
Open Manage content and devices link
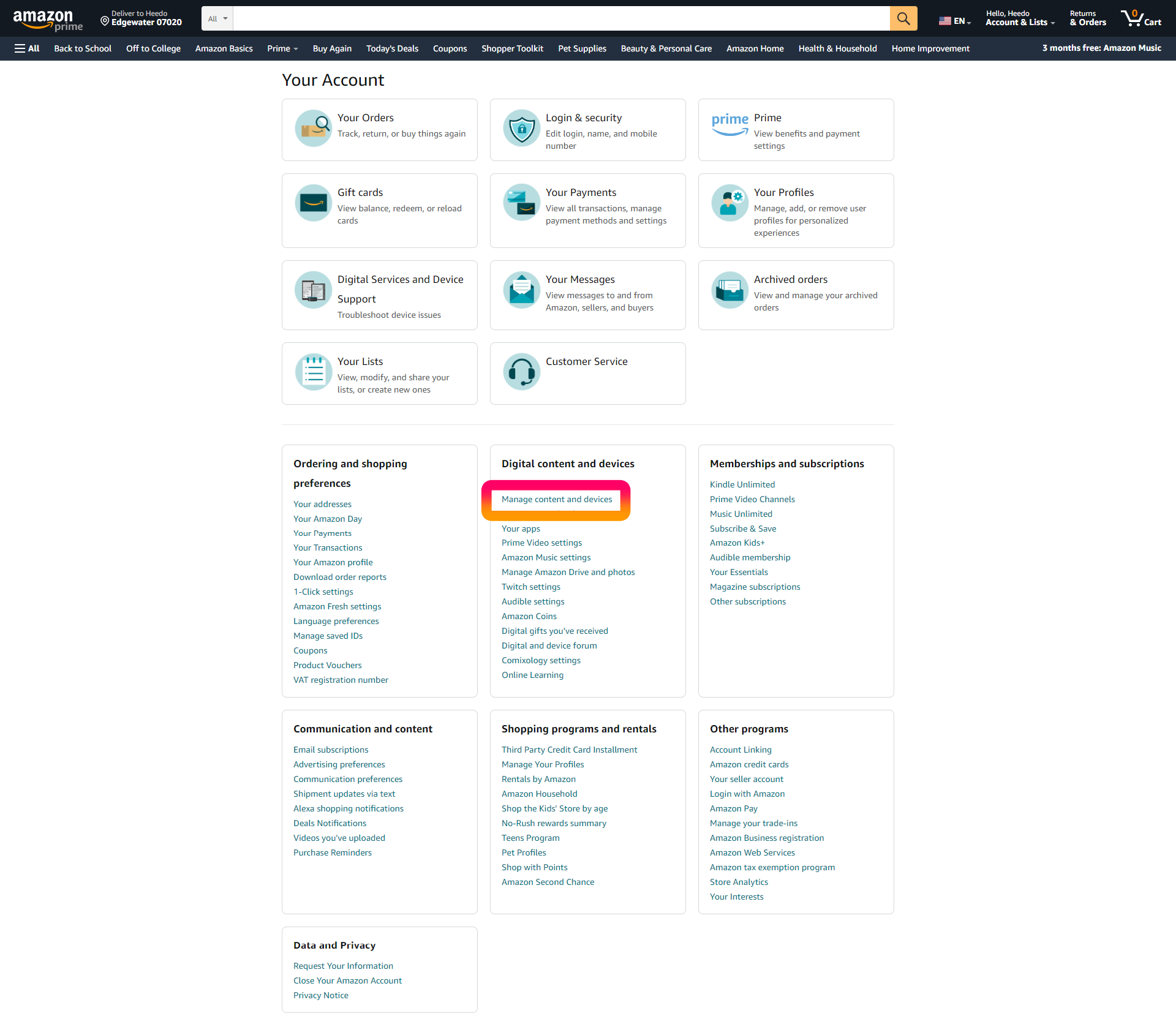[x=556, y=499]
